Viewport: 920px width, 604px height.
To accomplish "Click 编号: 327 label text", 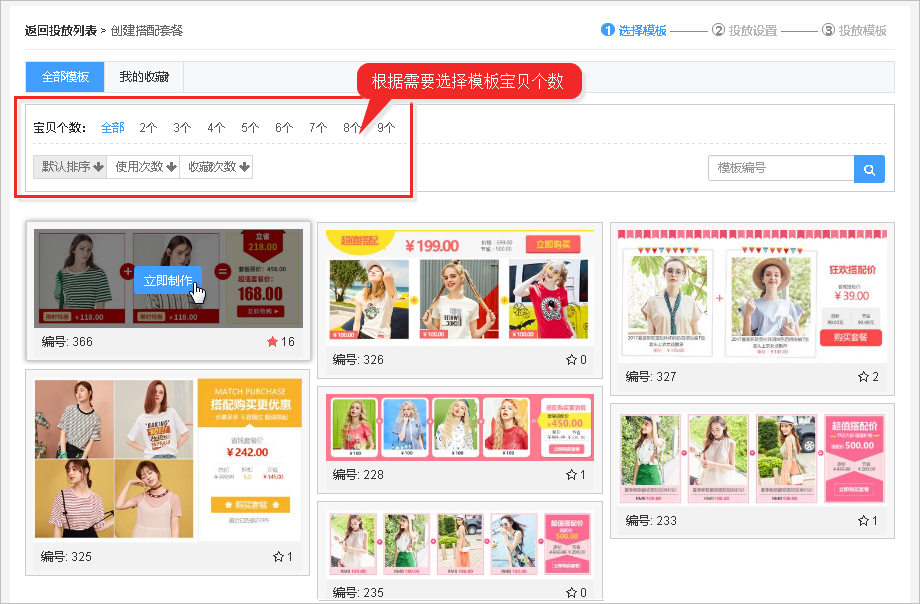I will [x=651, y=376].
